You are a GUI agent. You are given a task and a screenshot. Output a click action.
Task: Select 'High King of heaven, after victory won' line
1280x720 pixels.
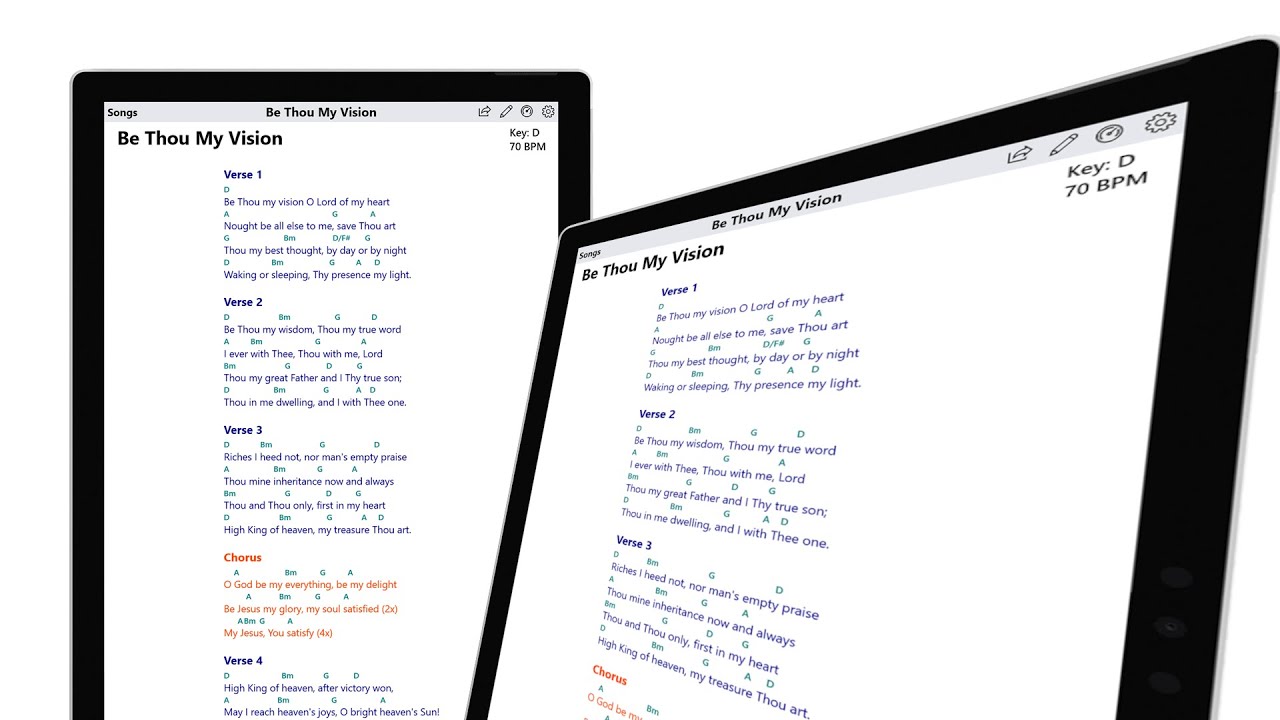308,688
